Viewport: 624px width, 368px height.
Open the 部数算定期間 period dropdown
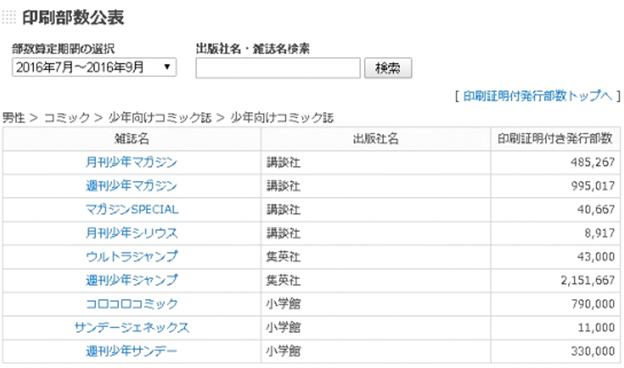click(94, 67)
